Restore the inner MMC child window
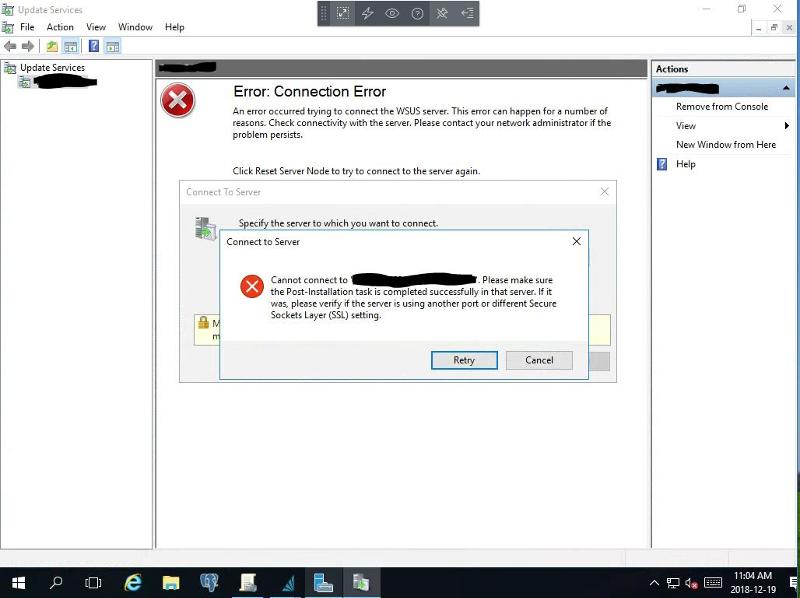This screenshot has height=598, width=800. coord(774,28)
